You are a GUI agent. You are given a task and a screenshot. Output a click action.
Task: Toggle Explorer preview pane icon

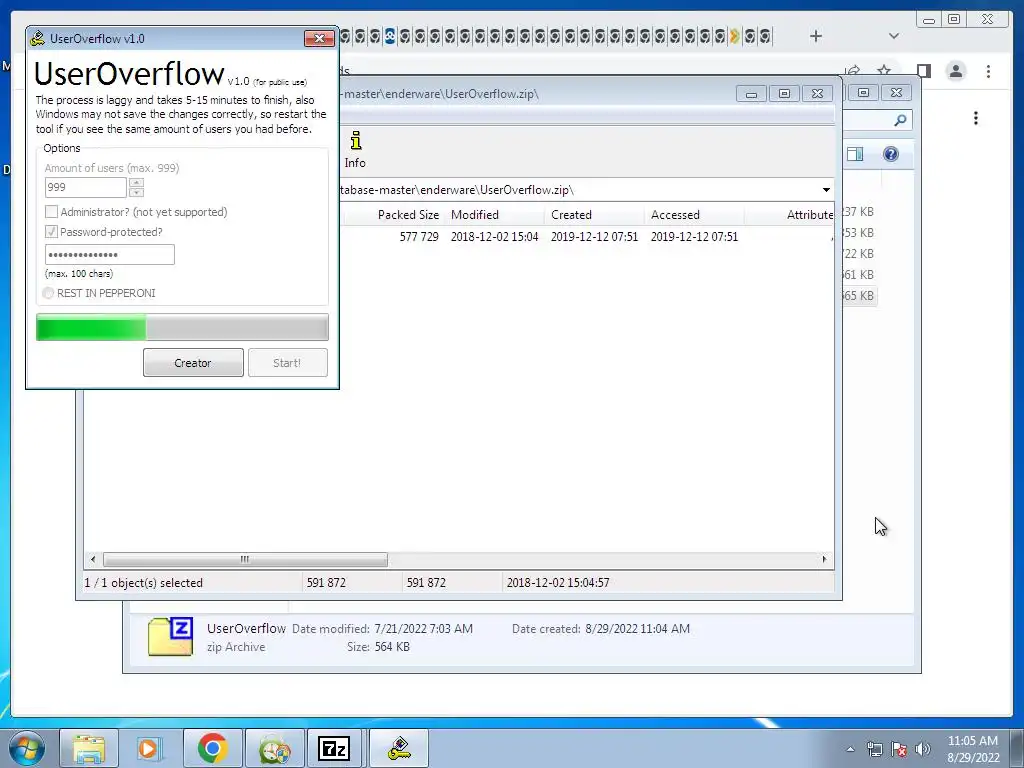point(855,154)
